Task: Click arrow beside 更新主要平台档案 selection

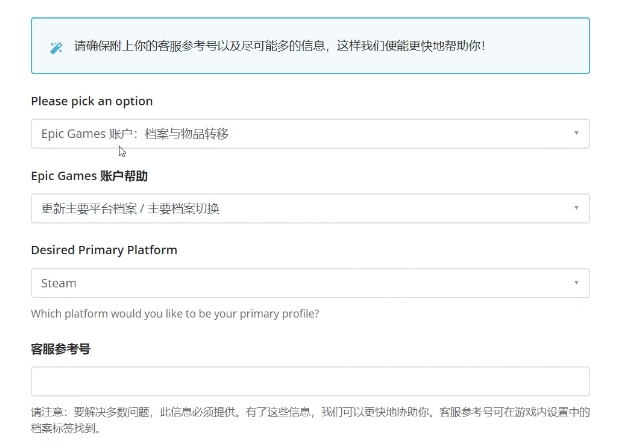Action: pyautogui.click(x=576, y=208)
